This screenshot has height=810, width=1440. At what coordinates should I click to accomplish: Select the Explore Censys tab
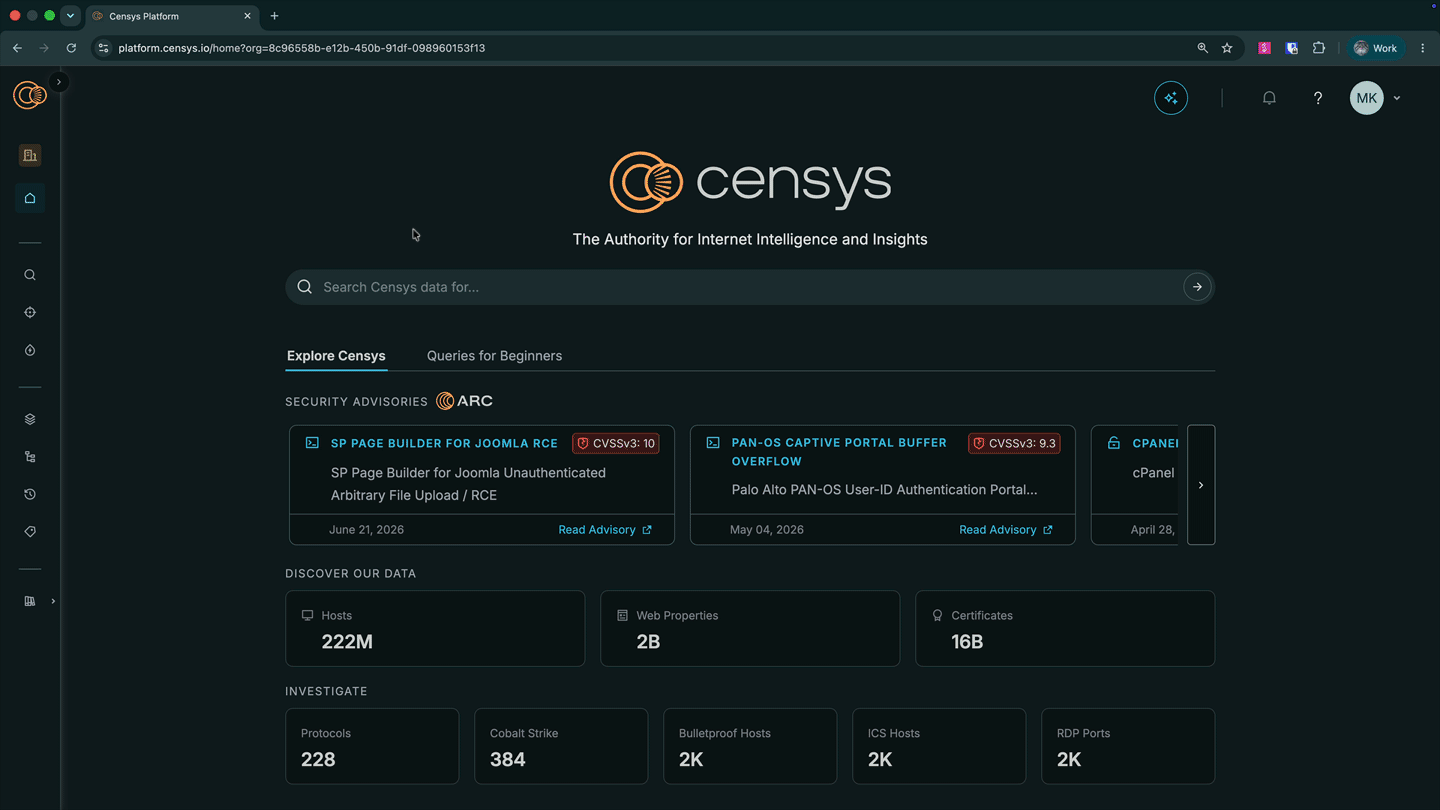[x=336, y=356]
